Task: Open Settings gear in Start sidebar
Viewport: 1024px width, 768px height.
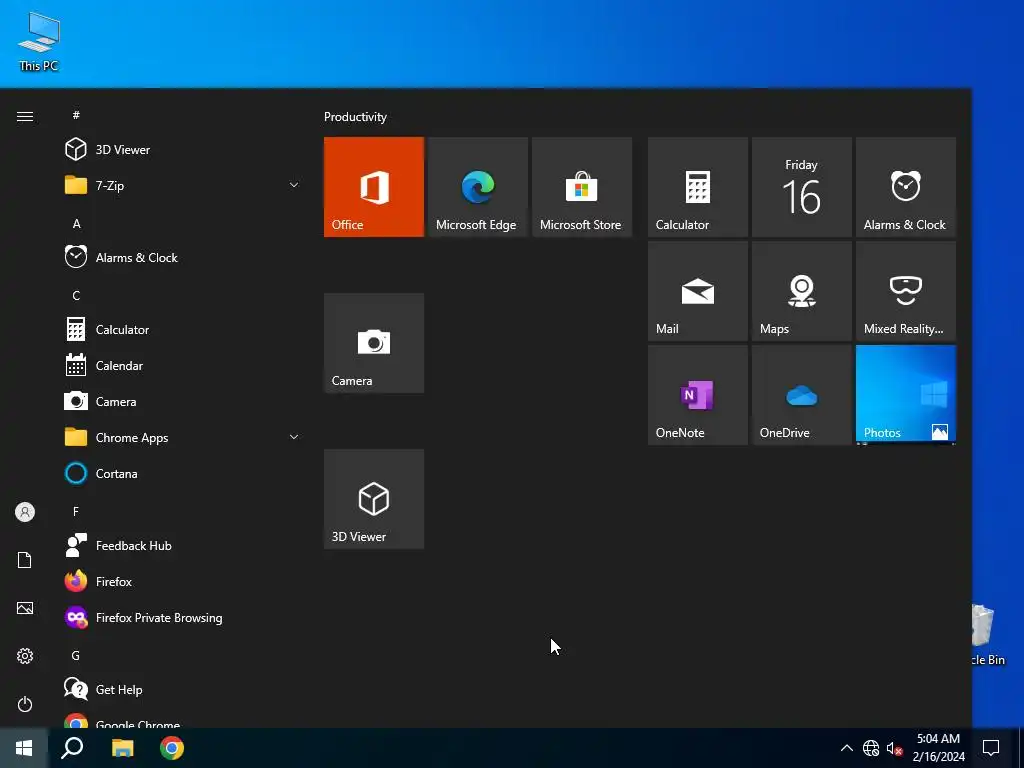Action: (x=25, y=656)
